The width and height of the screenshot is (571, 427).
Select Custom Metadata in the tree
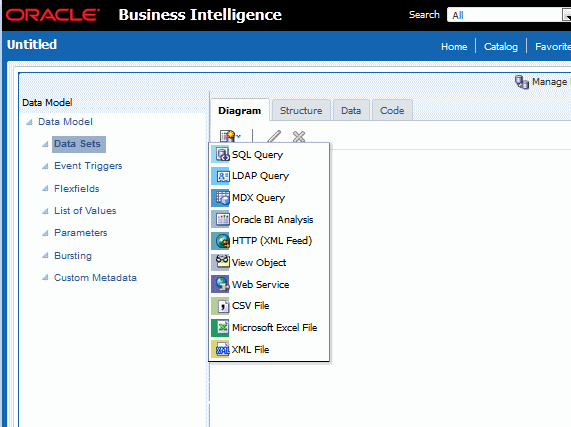95,278
